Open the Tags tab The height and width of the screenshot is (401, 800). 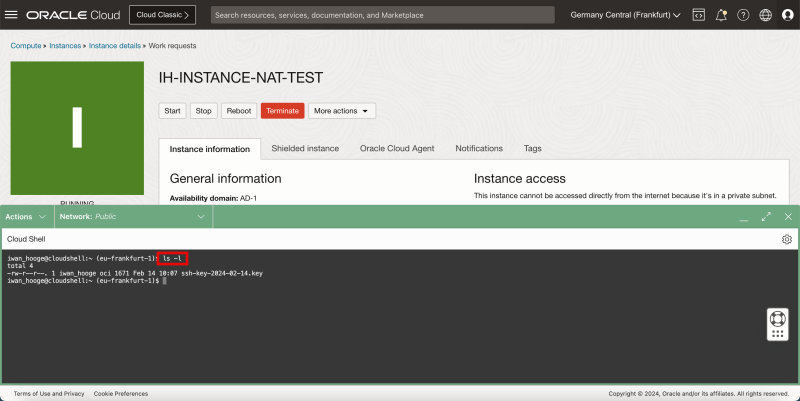(x=533, y=148)
